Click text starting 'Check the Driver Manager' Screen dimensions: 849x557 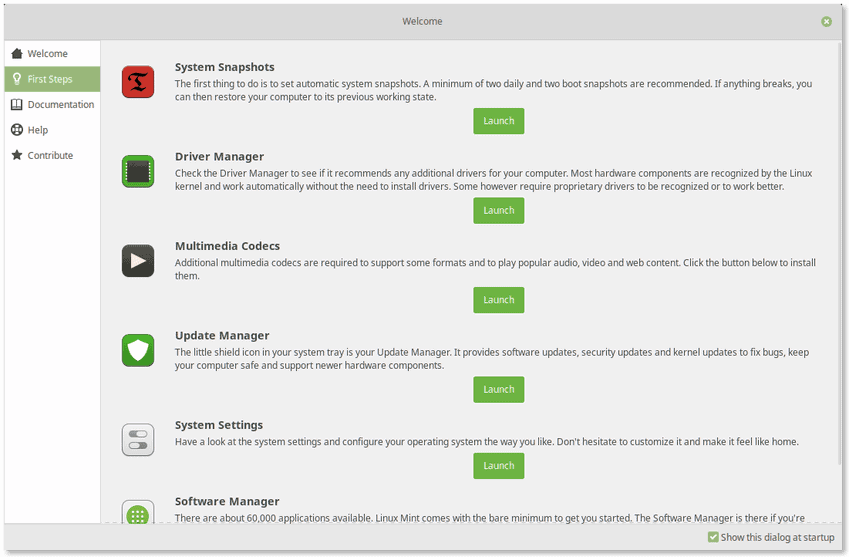(x=493, y=180)
